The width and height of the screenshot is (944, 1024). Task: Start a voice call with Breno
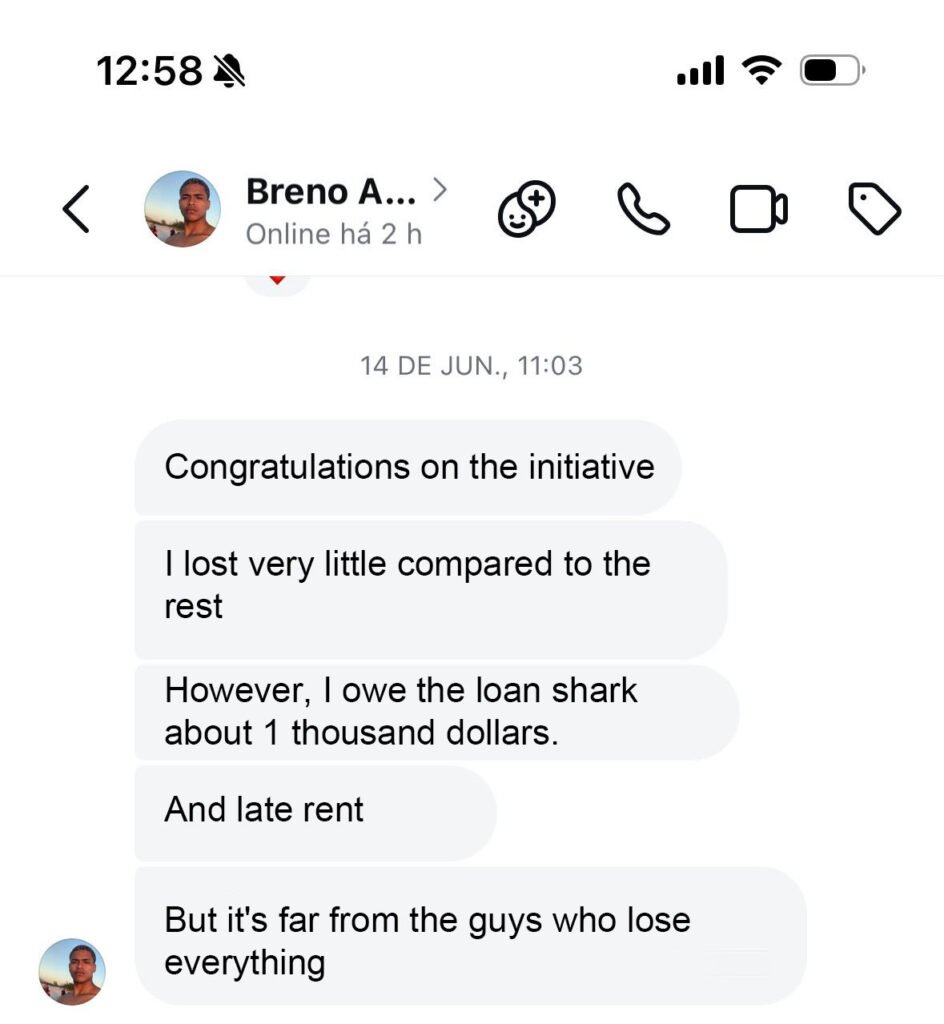click(x=642, y=209)
